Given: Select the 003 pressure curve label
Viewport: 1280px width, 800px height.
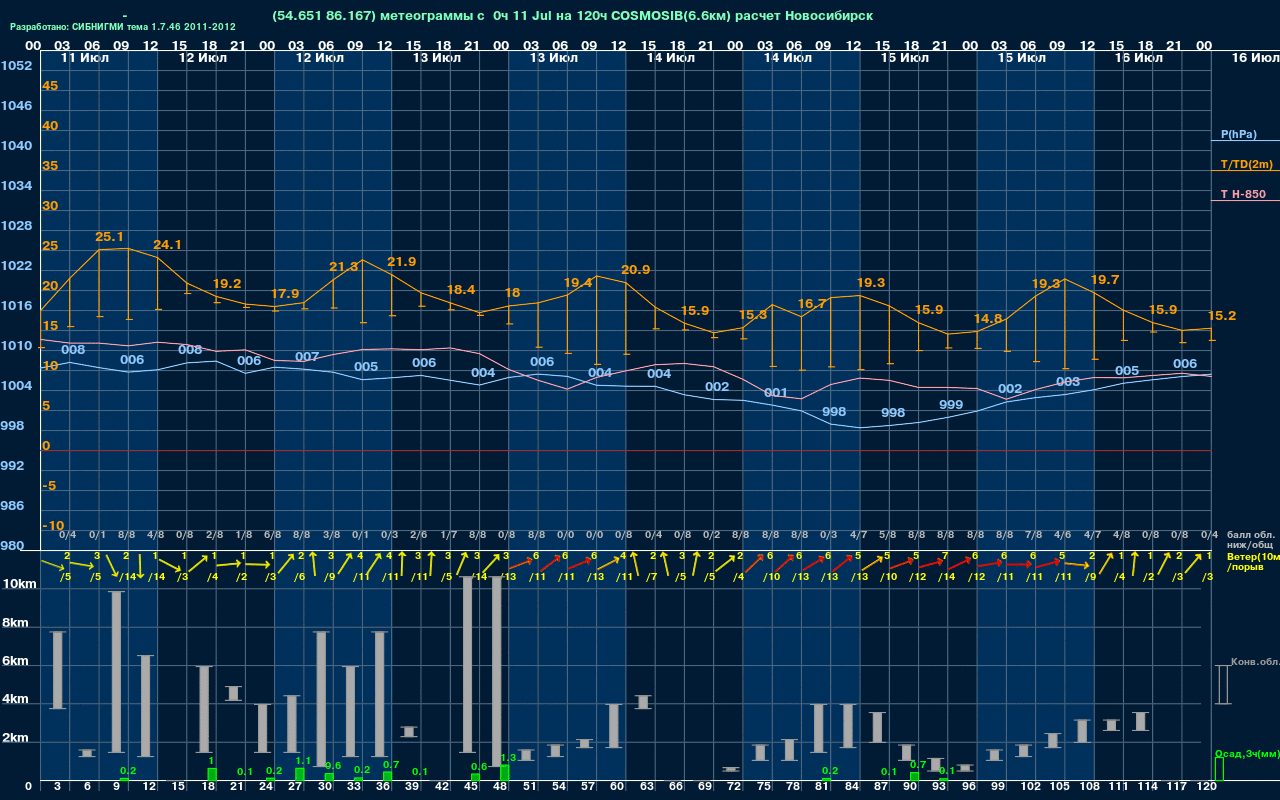Looking at the screenshot, I should coord(1068,382).
